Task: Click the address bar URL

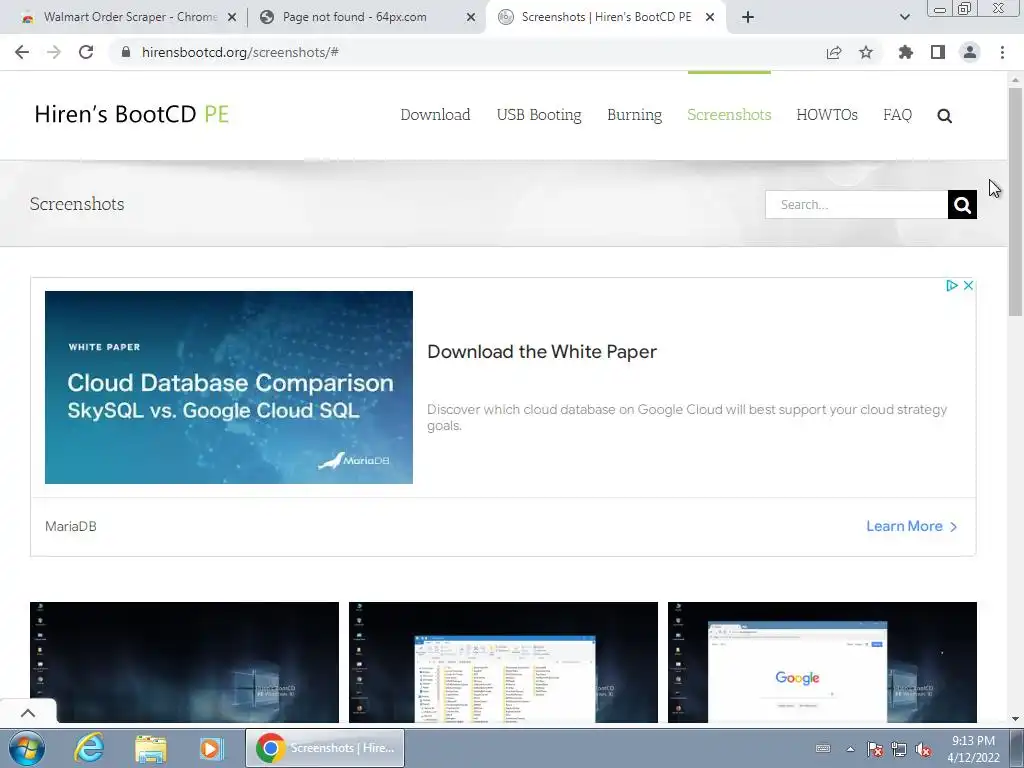Action: click(x=240, y=52)
